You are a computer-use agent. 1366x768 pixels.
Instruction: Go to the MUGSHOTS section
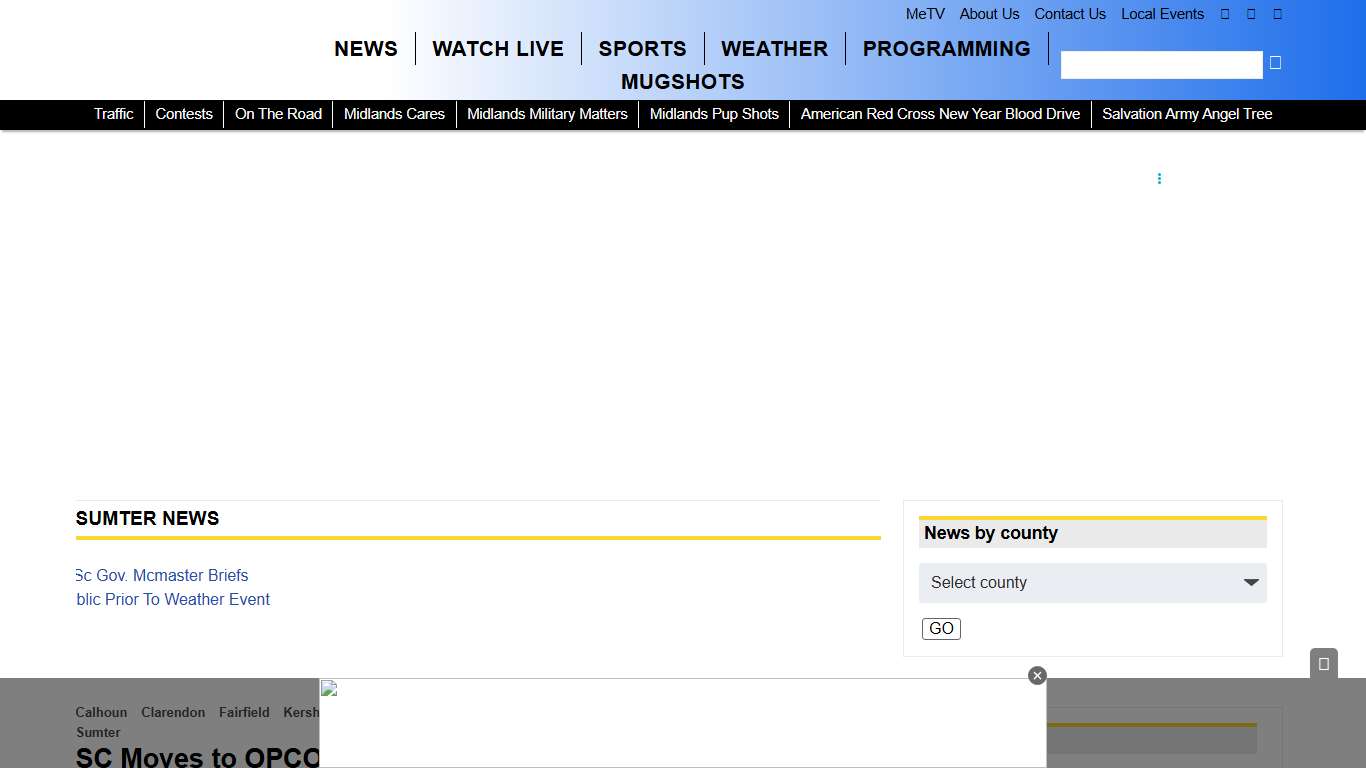pyautogui.click(x=683, y=82)
